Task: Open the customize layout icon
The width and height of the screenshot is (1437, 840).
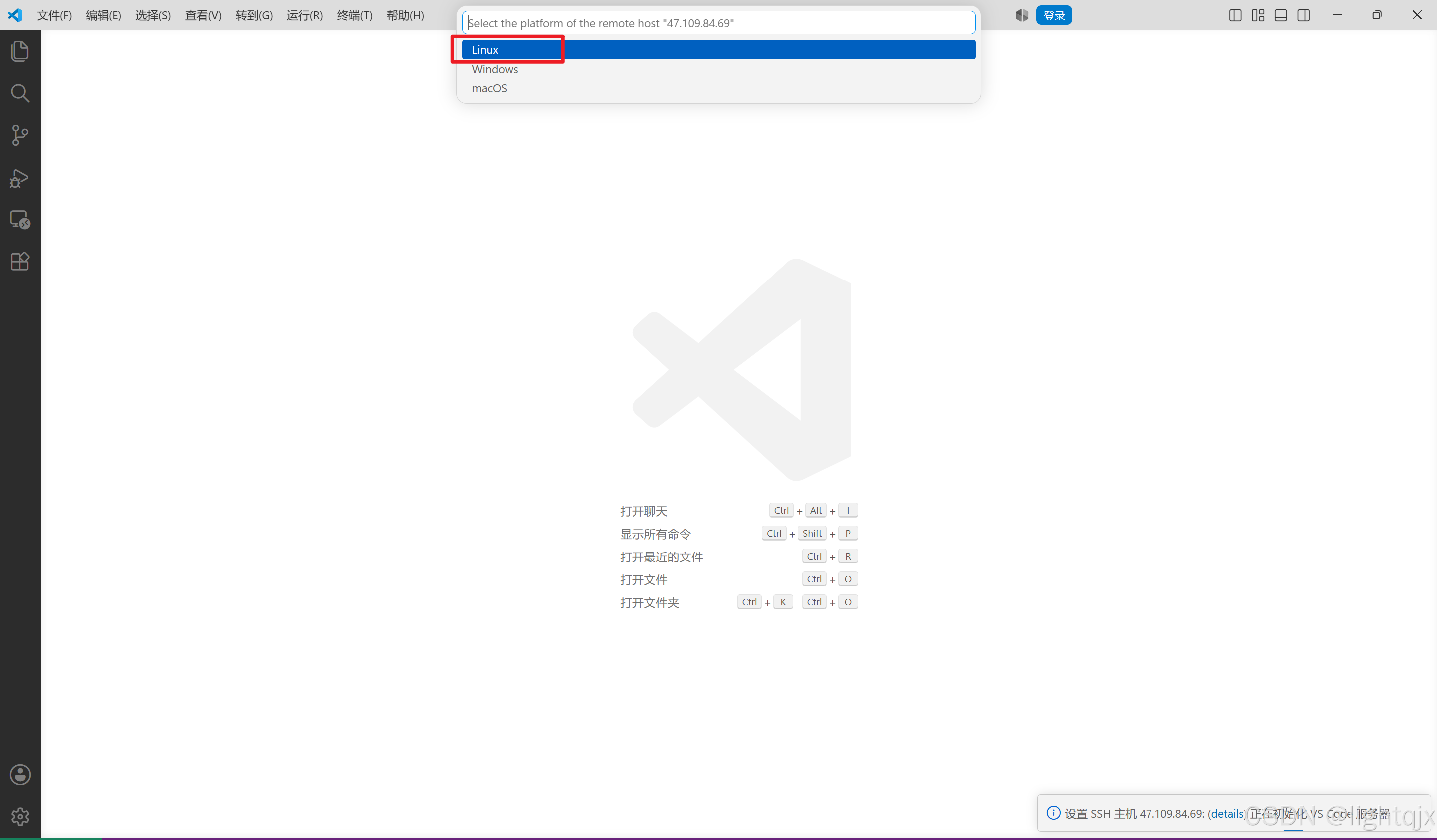Action: (1258, 15)
